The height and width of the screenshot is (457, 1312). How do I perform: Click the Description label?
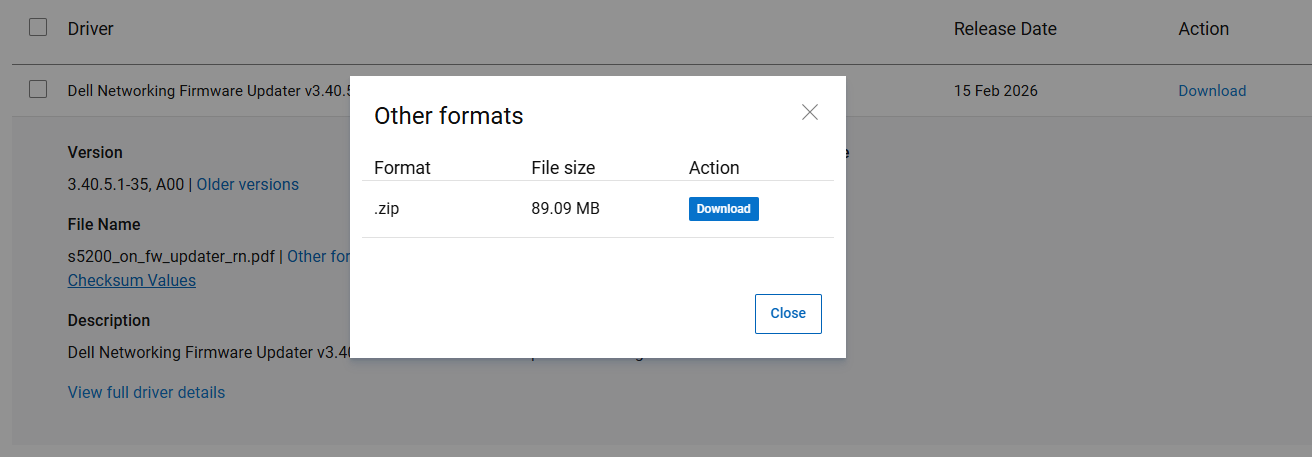(109, 321)
